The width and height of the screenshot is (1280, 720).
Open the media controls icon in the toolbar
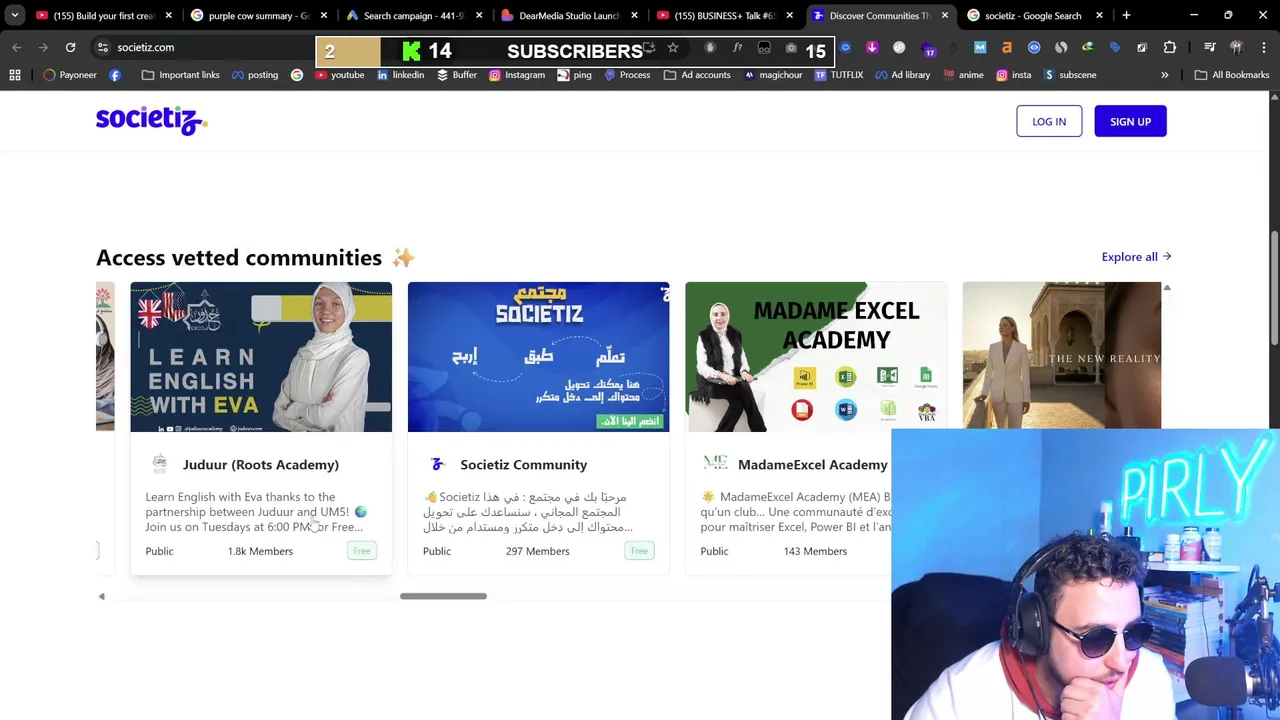[x=1210, y=47]
